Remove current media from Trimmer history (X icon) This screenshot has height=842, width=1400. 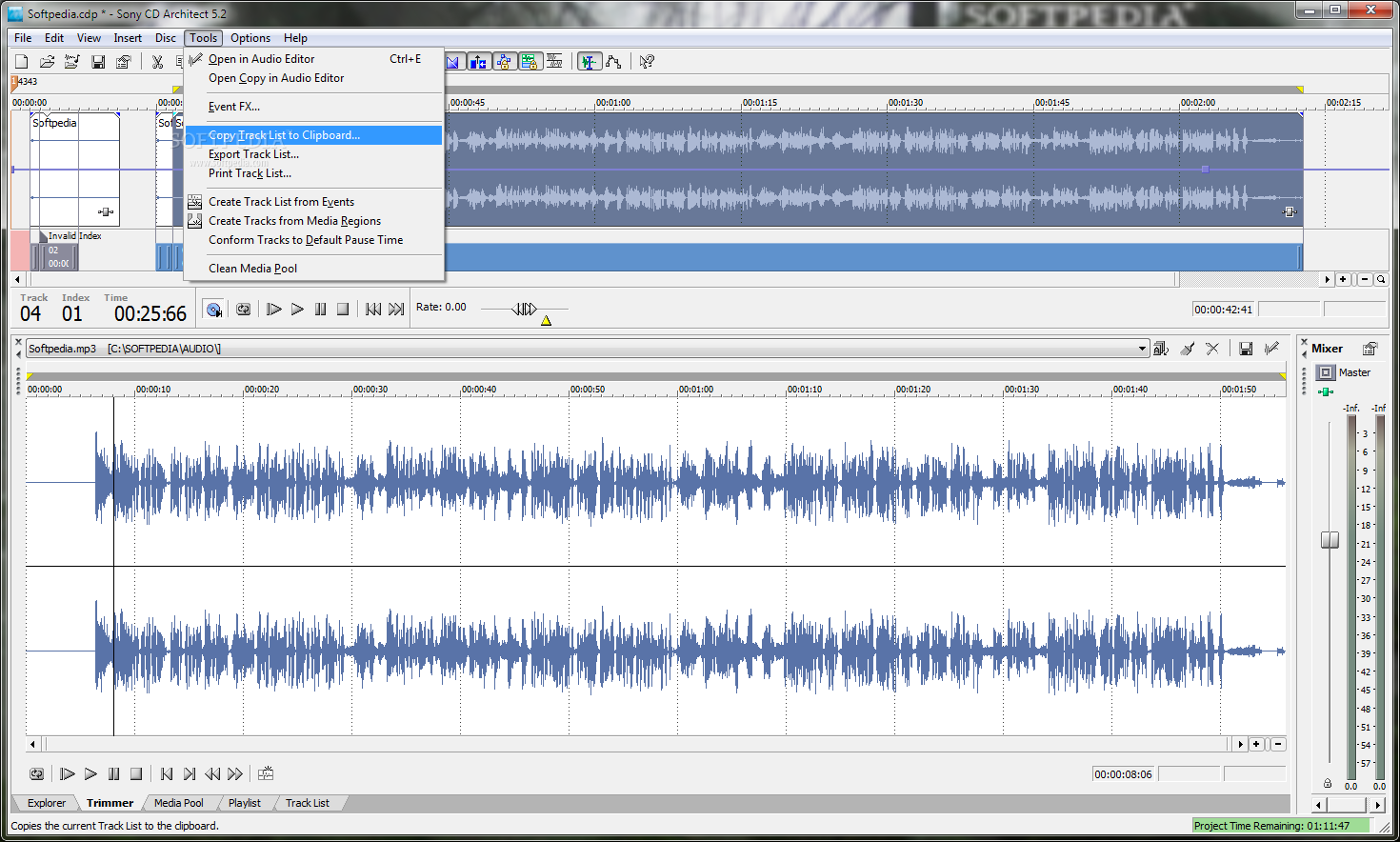(1212, 349)
